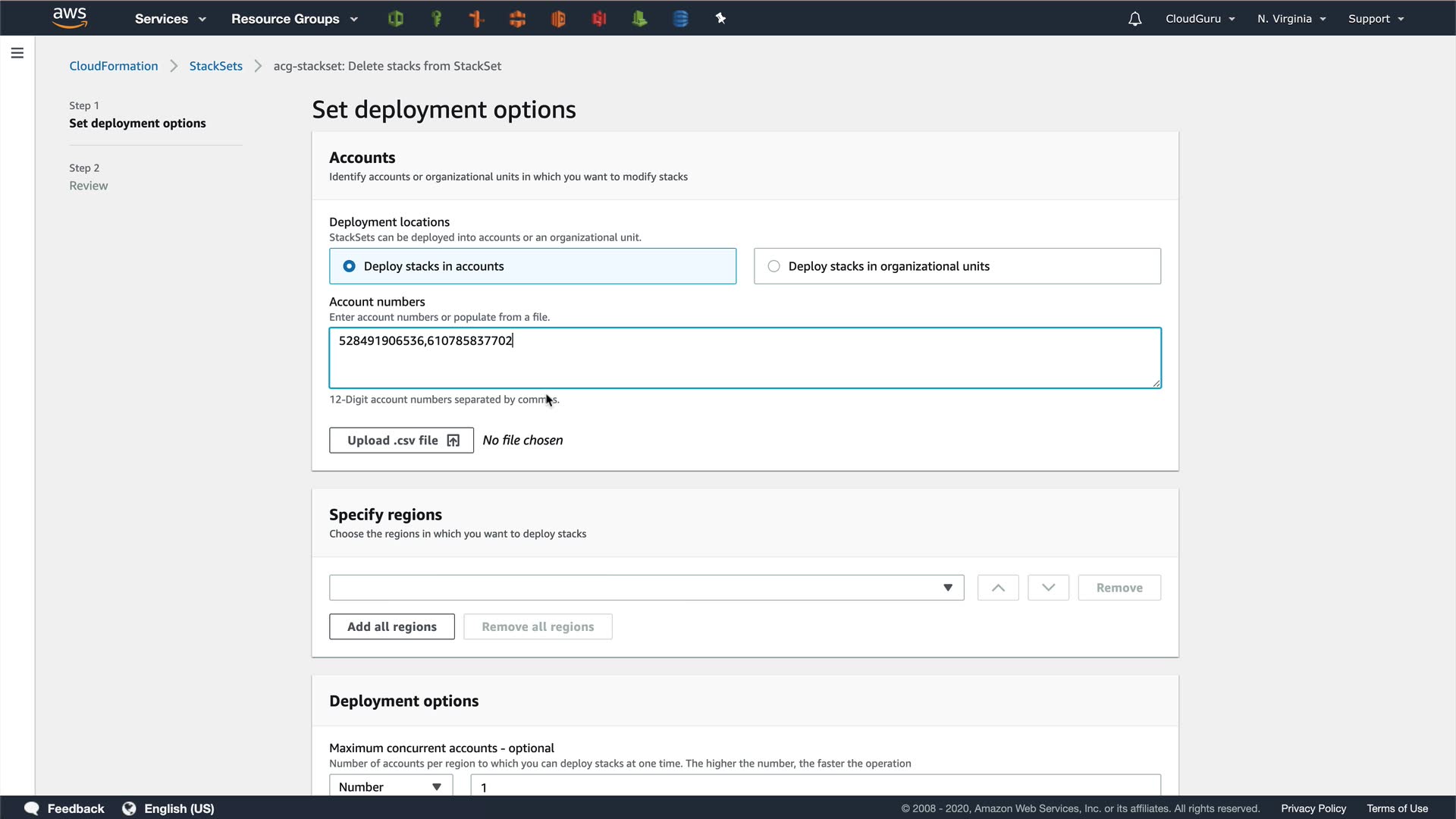
Task: Select Deploy stacks in organizational units
Action: [957, 266]
